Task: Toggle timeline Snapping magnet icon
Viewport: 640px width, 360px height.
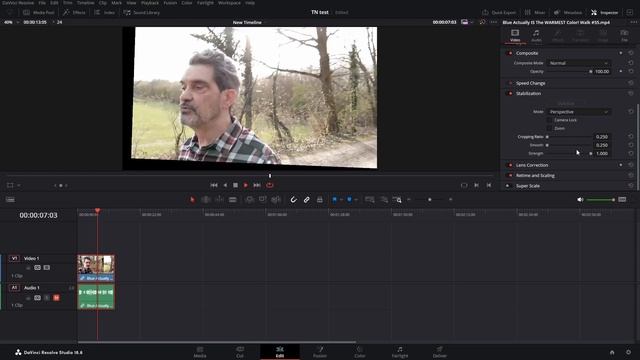Action: (293, 200)
